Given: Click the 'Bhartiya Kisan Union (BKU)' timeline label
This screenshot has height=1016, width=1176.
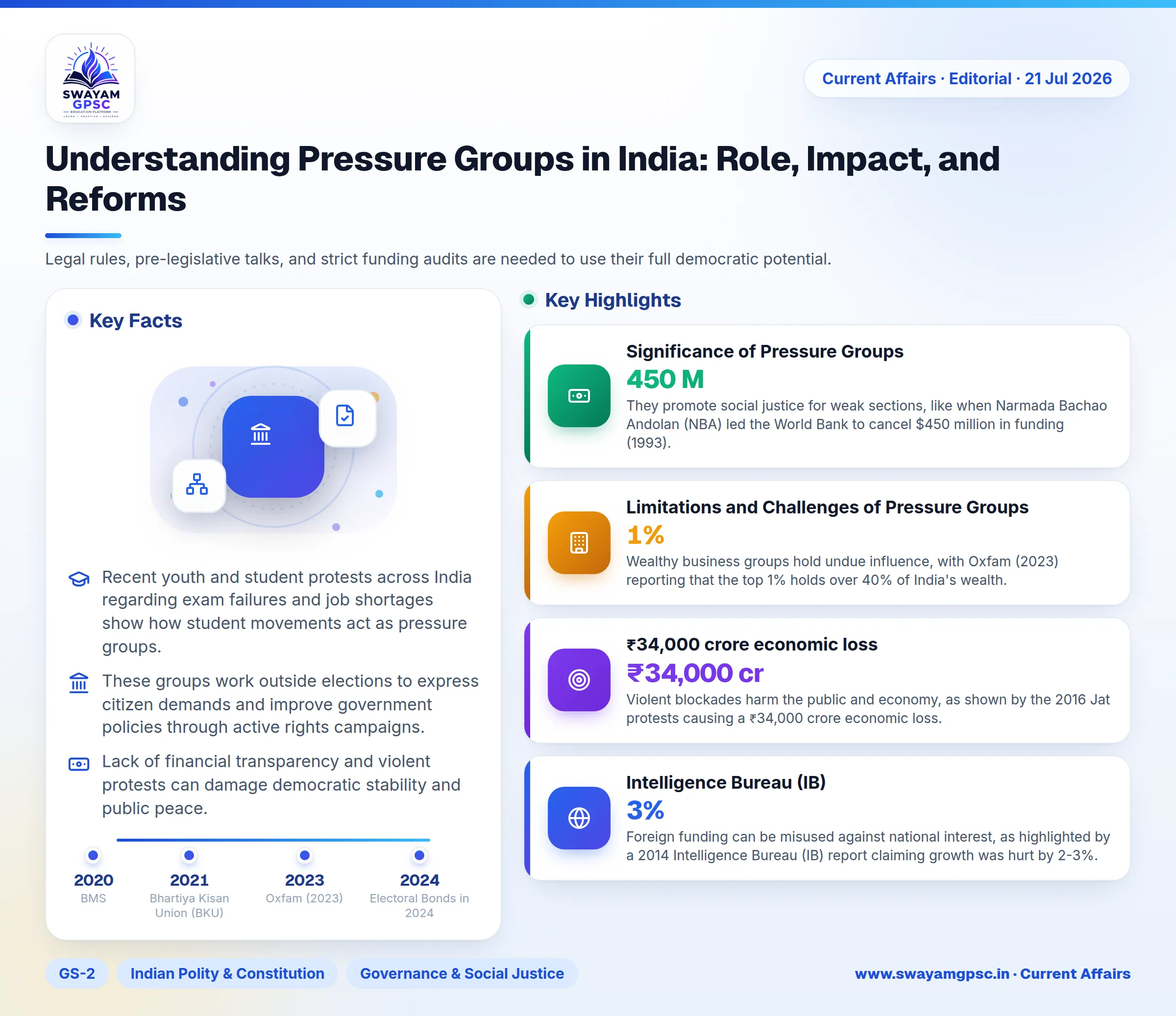Looking at the screenshot, I should click(189, 905).
